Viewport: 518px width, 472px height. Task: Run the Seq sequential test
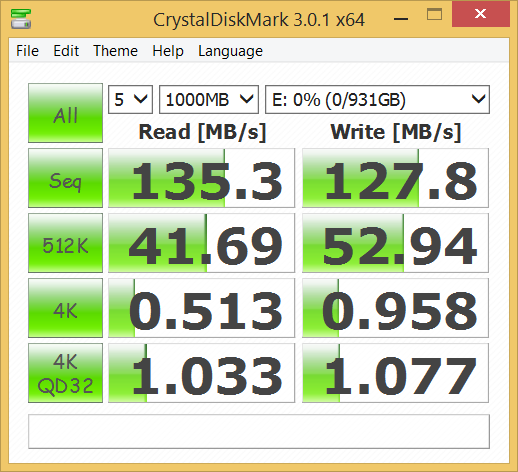[65, 178]
